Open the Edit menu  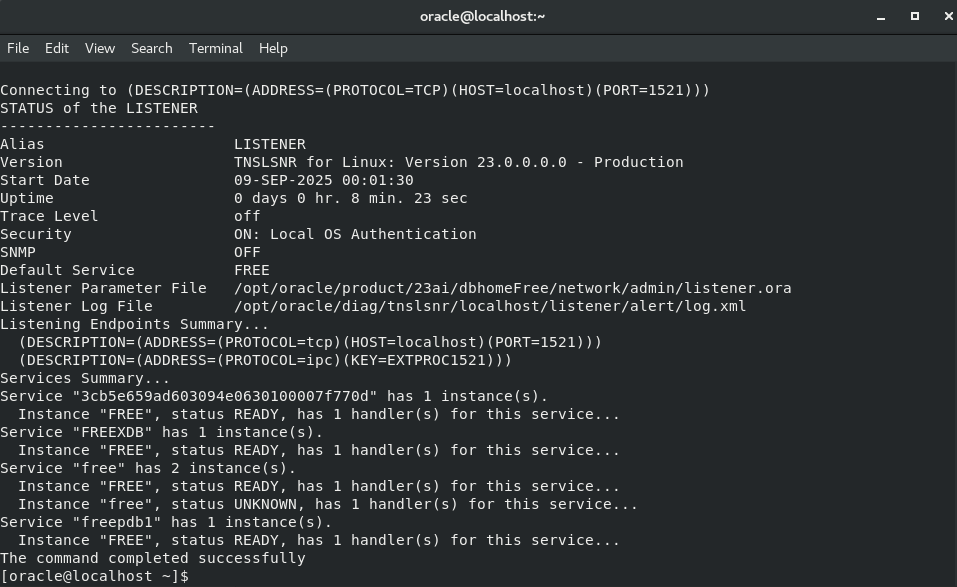pyautogui.click(x=57, y=48)
